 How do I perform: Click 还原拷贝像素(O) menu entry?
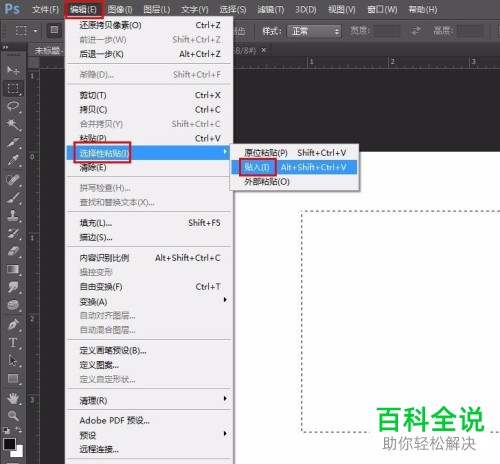[x=149, y=25]
